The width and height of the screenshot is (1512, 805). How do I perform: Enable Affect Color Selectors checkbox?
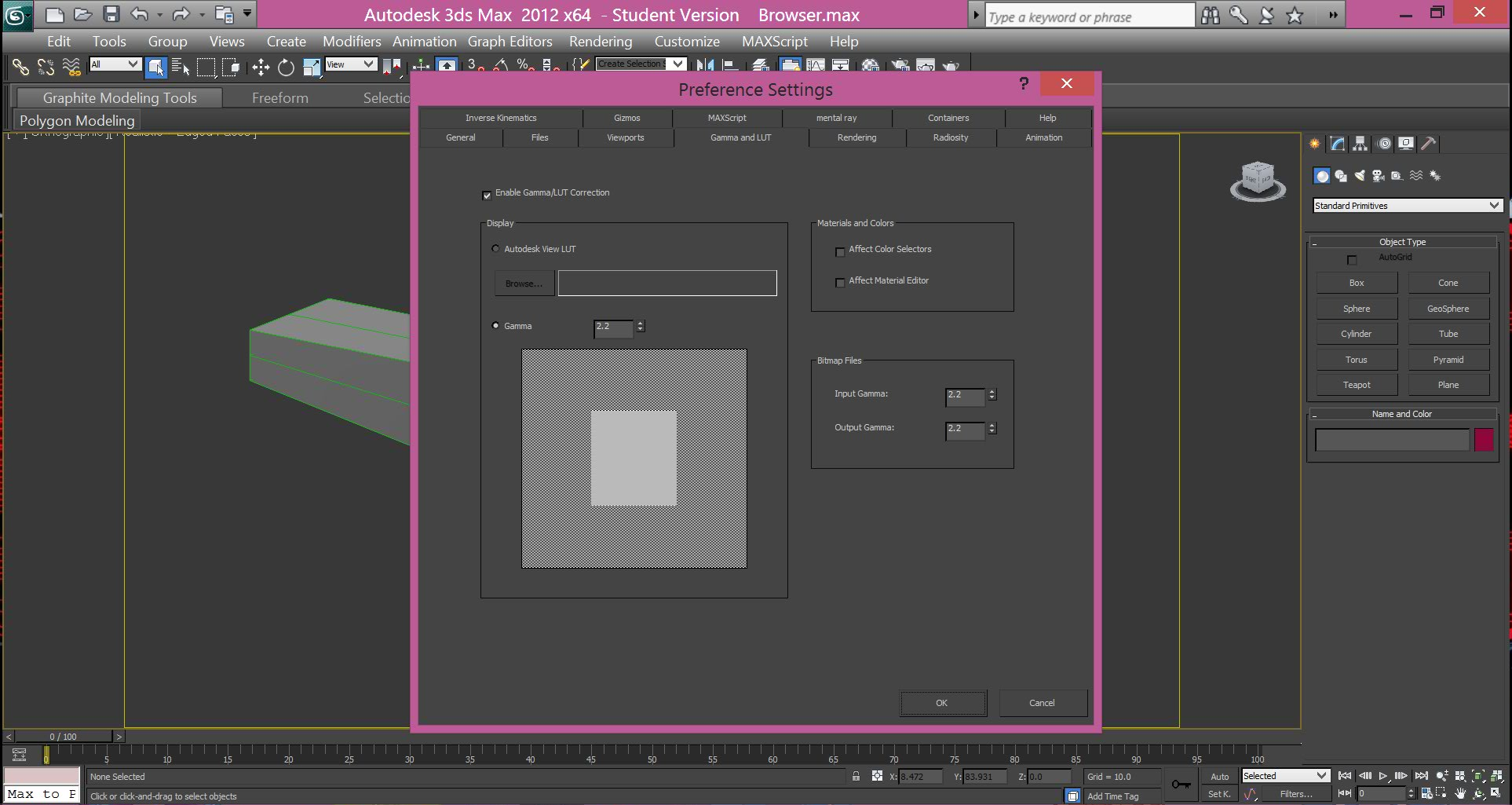point(840,251)
